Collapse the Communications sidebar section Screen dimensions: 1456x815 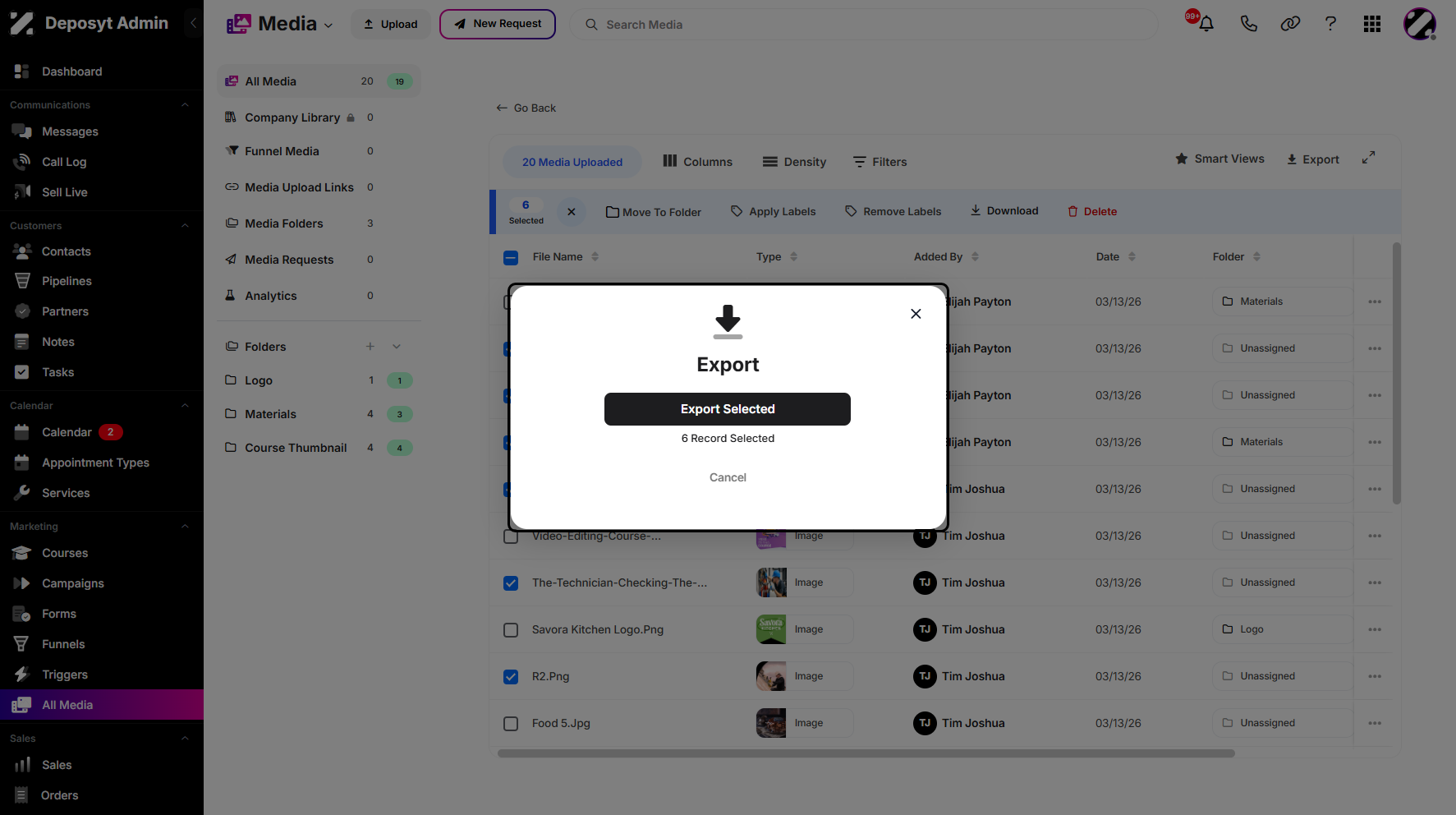coord(185,105)
